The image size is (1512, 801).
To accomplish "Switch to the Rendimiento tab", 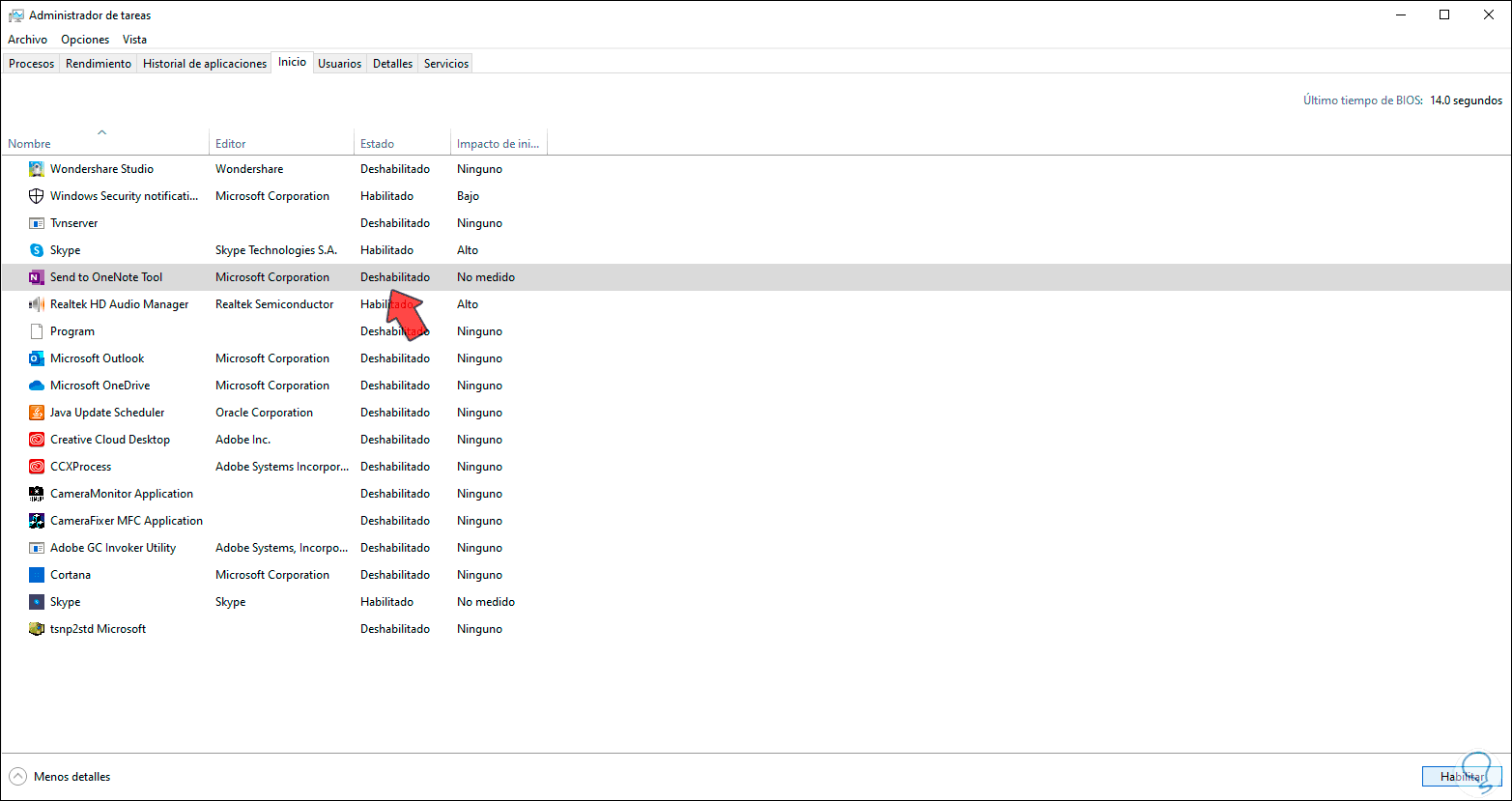I will click(x=99, y=64).
